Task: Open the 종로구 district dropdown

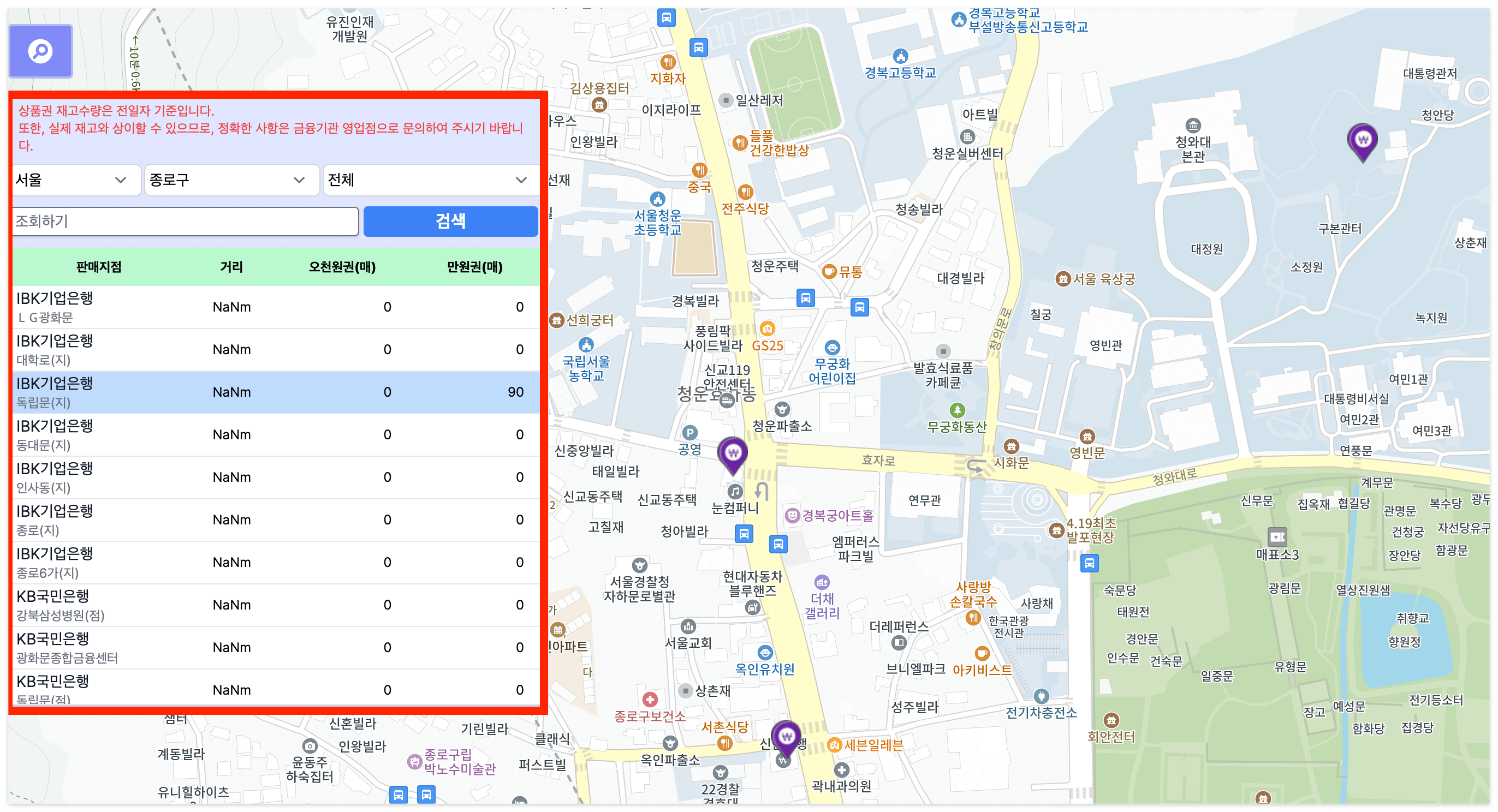Action: pyautogui.click(x=231, y=180)
